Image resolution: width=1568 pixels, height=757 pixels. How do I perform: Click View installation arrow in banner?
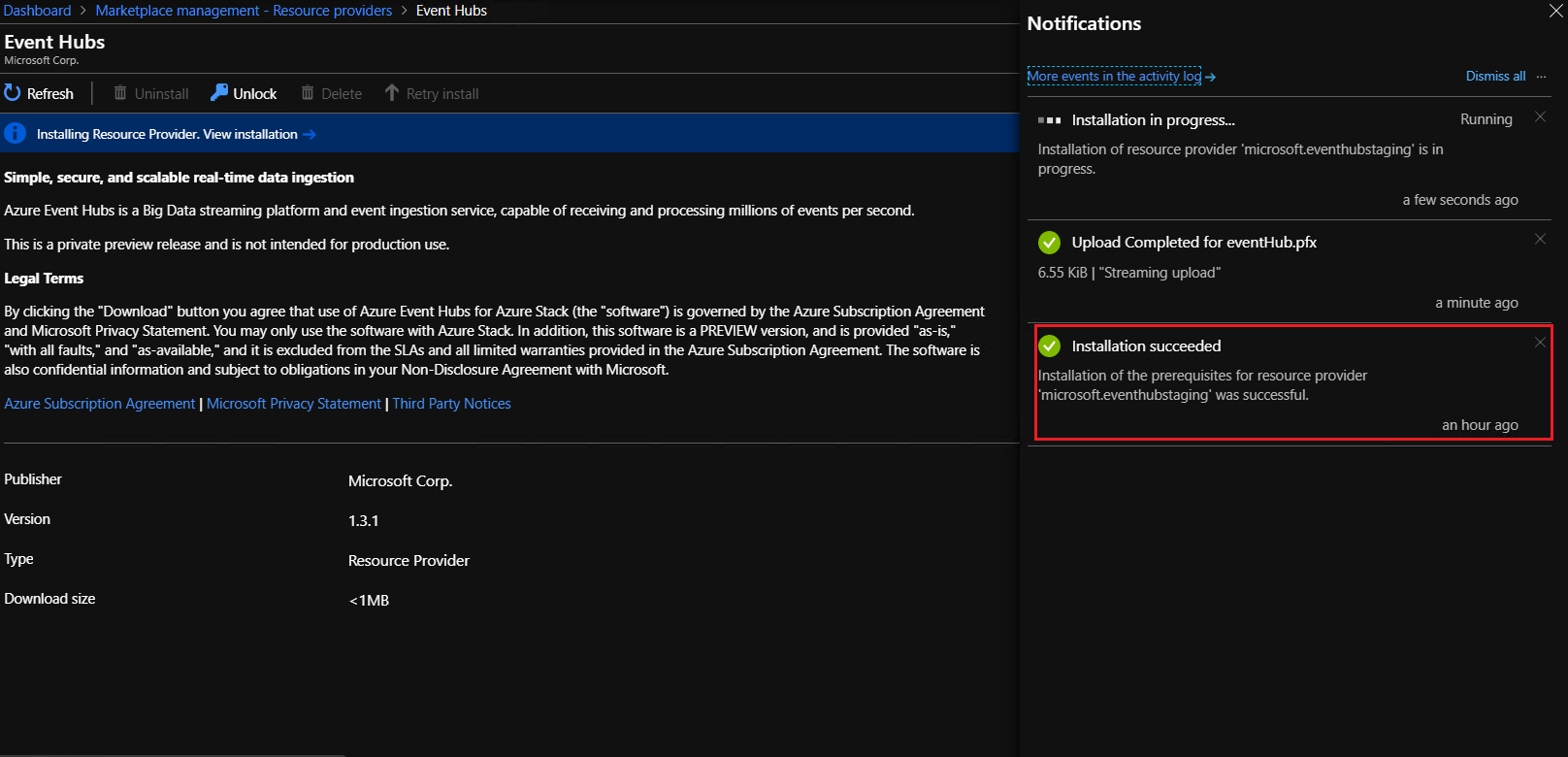[x=310, y=135]
